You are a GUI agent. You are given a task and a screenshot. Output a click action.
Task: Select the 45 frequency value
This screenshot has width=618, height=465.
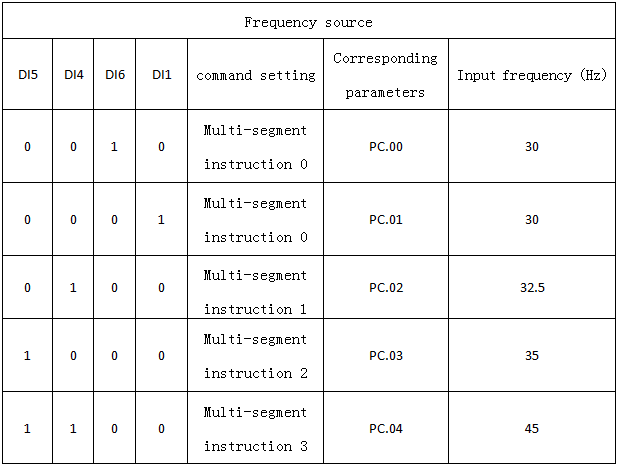coord(531,428)
